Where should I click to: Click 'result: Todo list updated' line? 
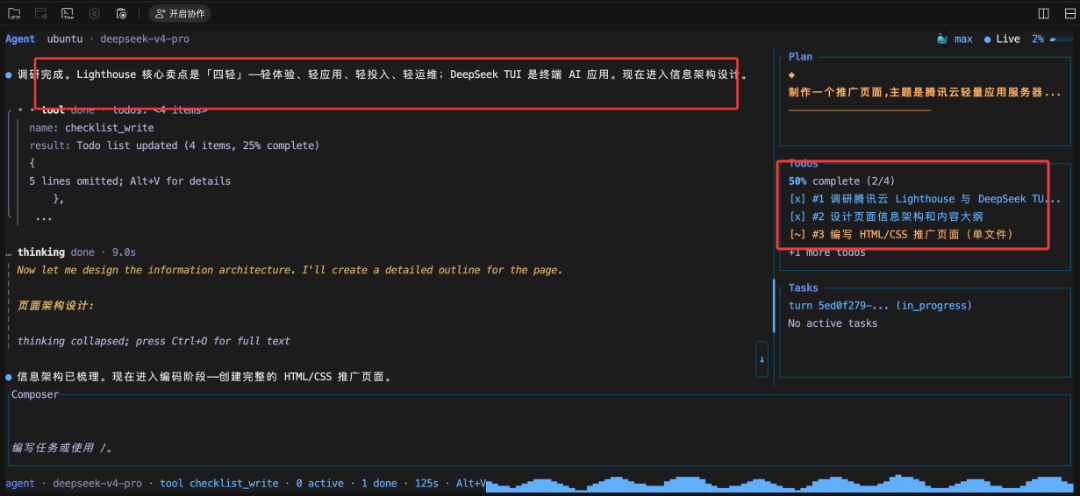point(174,145)
